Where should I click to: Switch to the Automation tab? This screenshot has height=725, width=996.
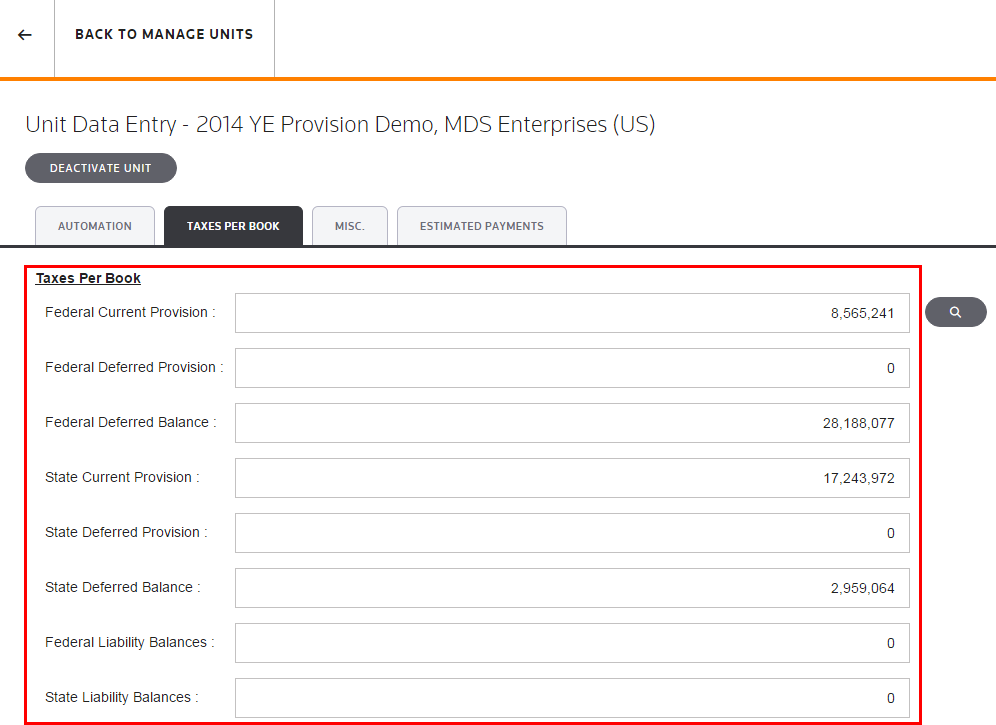click(95, 226)
